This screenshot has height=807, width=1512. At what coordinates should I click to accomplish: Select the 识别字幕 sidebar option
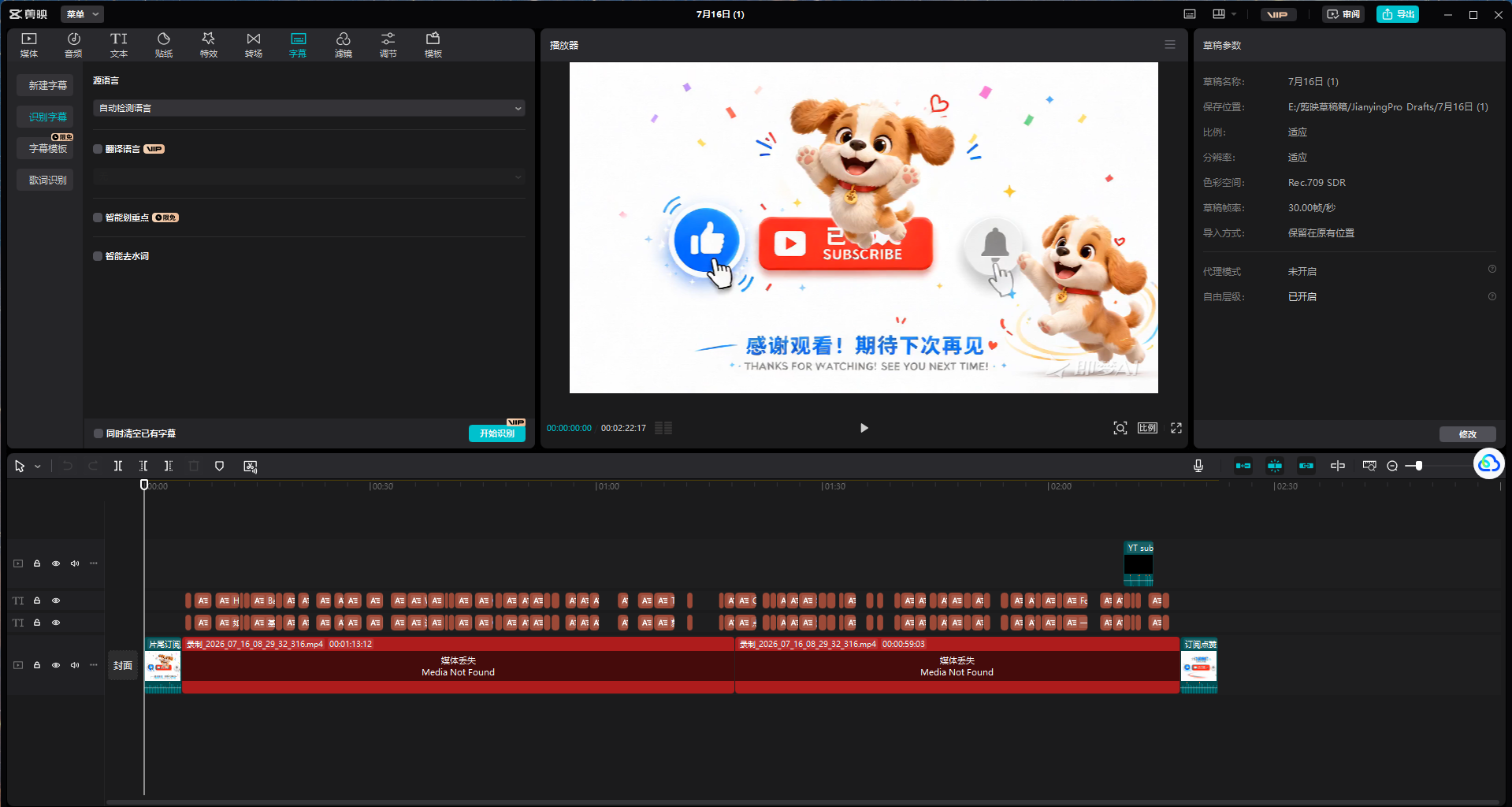click(46, 117)
